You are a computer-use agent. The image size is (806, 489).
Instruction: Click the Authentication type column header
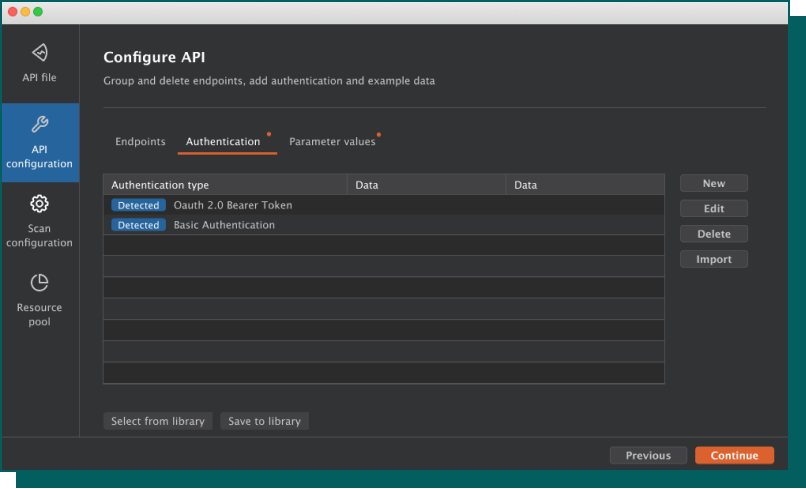pyautogui.click(x=160, y=185)
